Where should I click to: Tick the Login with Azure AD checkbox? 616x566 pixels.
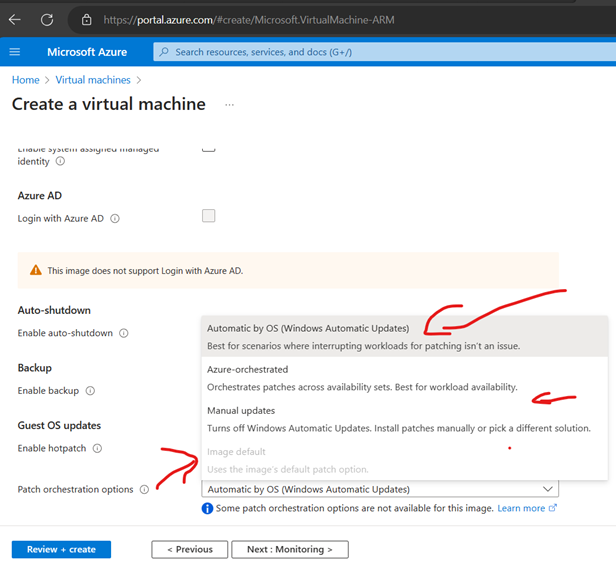(208, 216)
